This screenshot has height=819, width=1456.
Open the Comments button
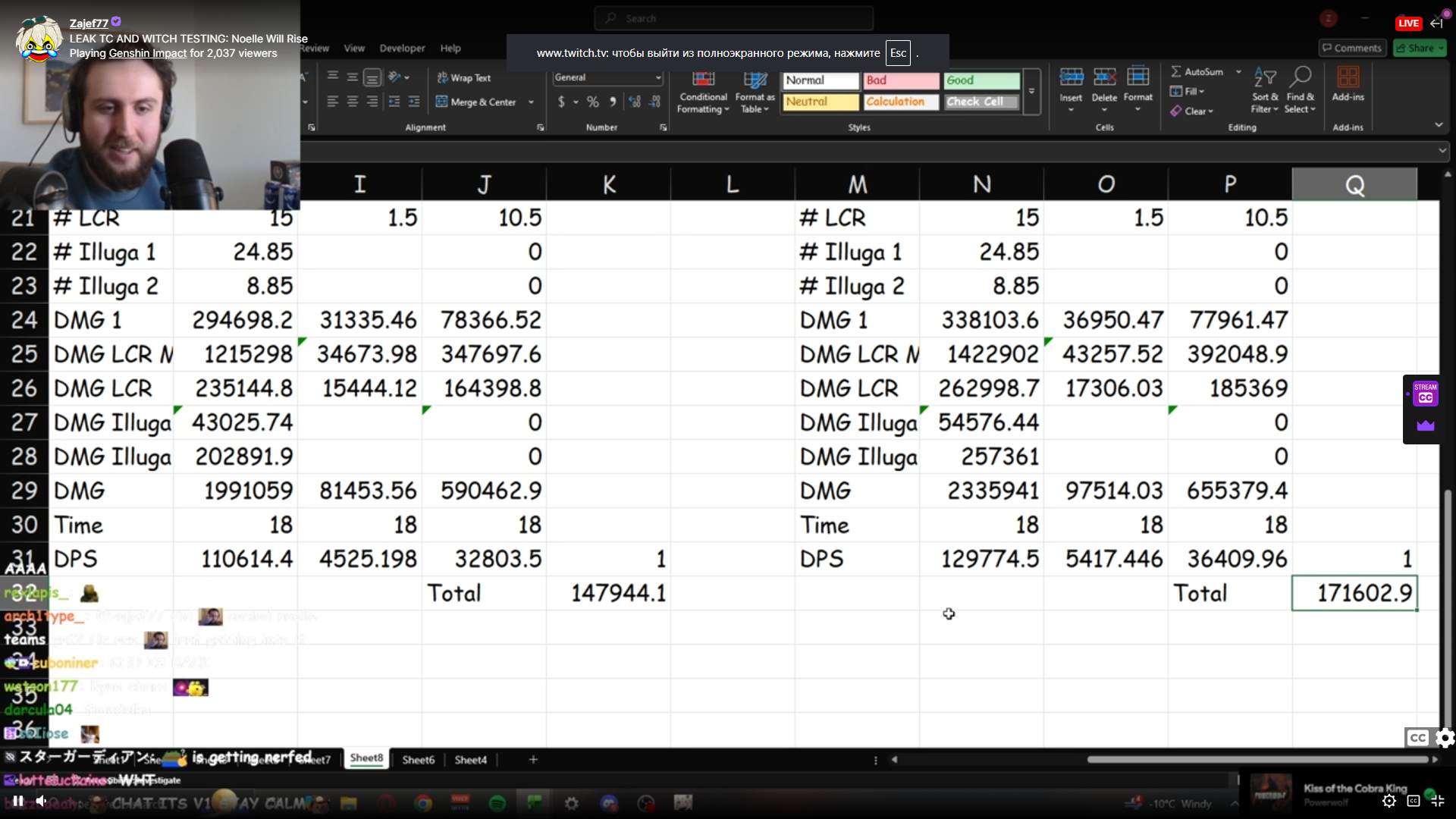(x=1351, y=48)
